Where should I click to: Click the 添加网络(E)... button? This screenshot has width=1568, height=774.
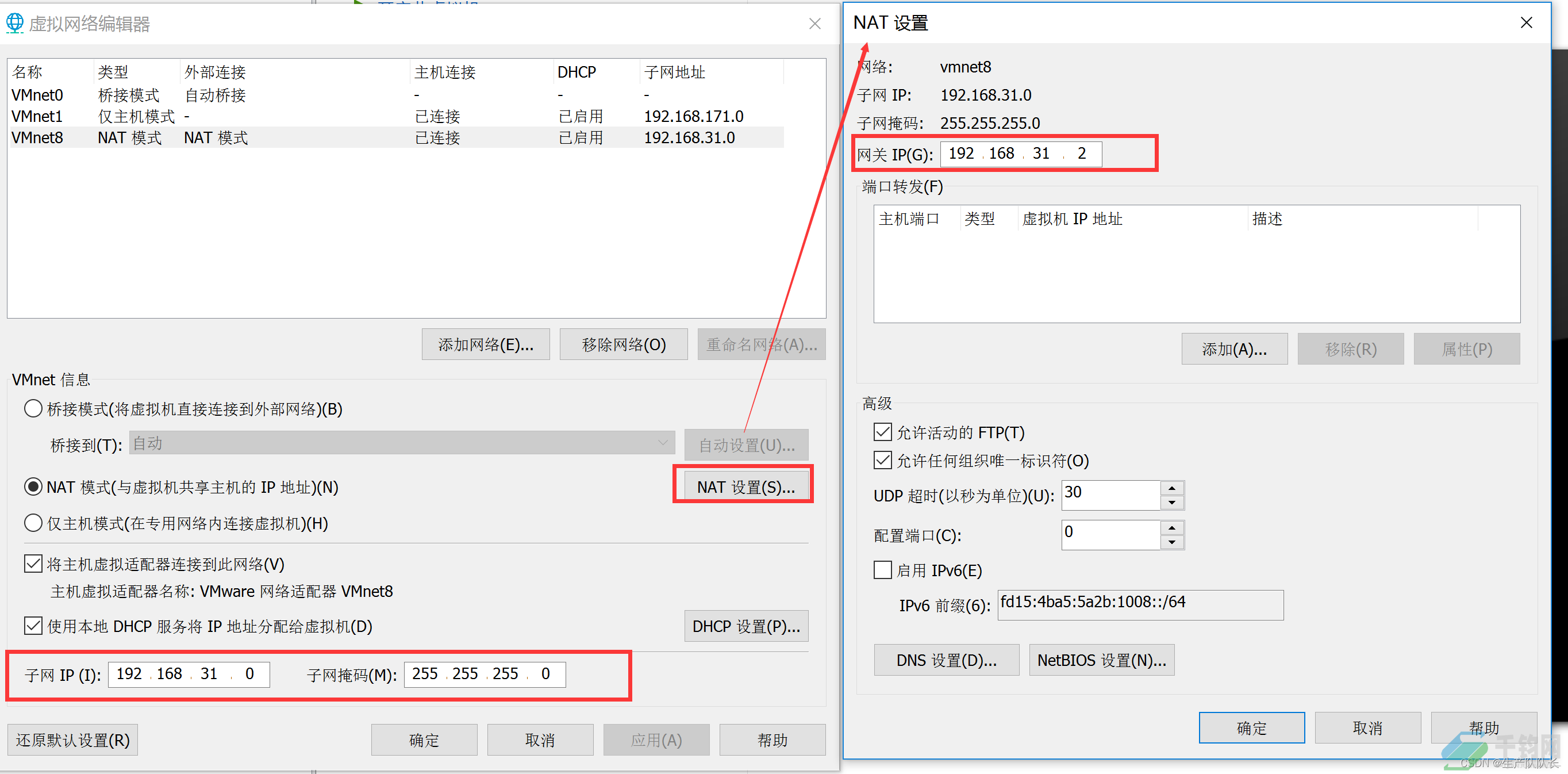486,344
